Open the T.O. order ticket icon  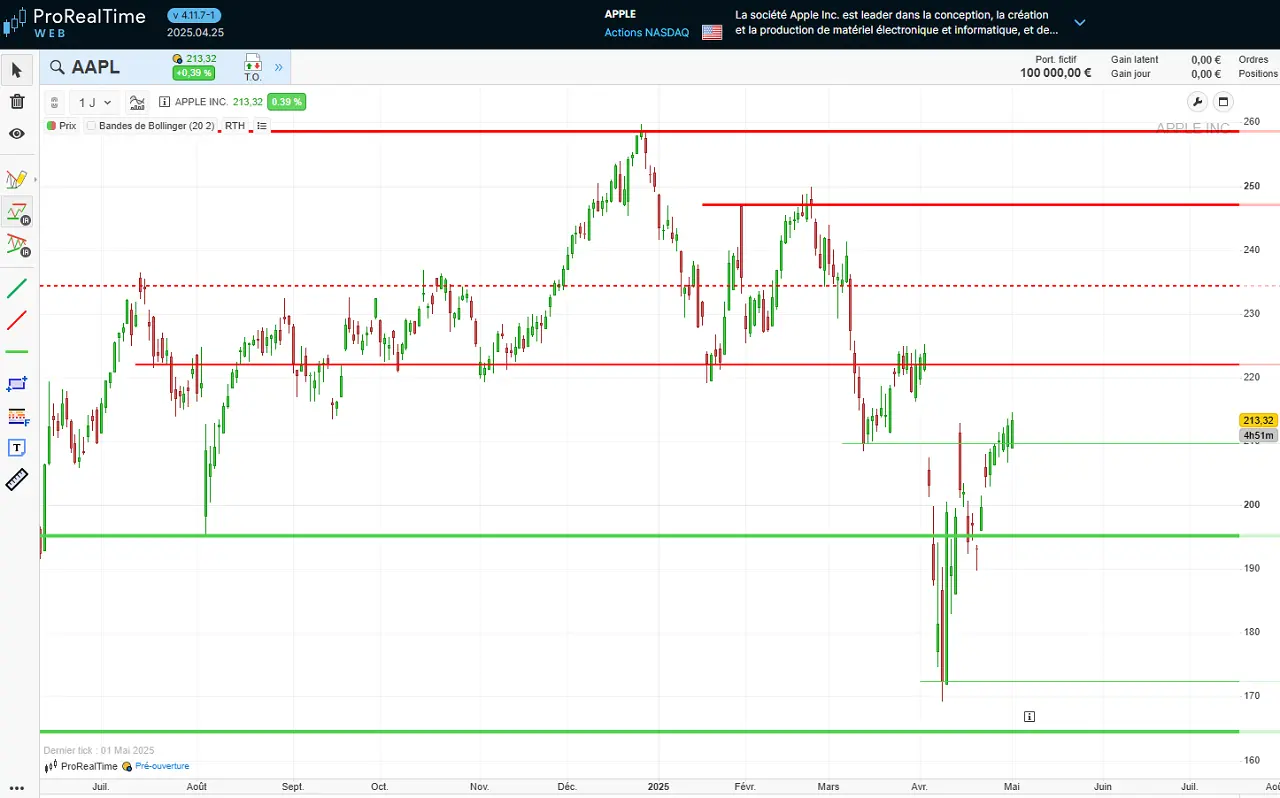pyautogui.click(x=252, y=68)
